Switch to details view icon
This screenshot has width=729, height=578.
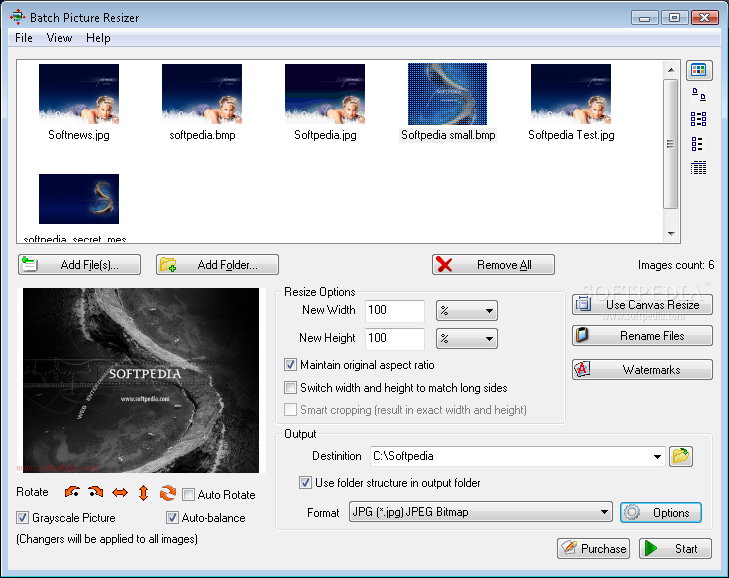tap(698, 167)
